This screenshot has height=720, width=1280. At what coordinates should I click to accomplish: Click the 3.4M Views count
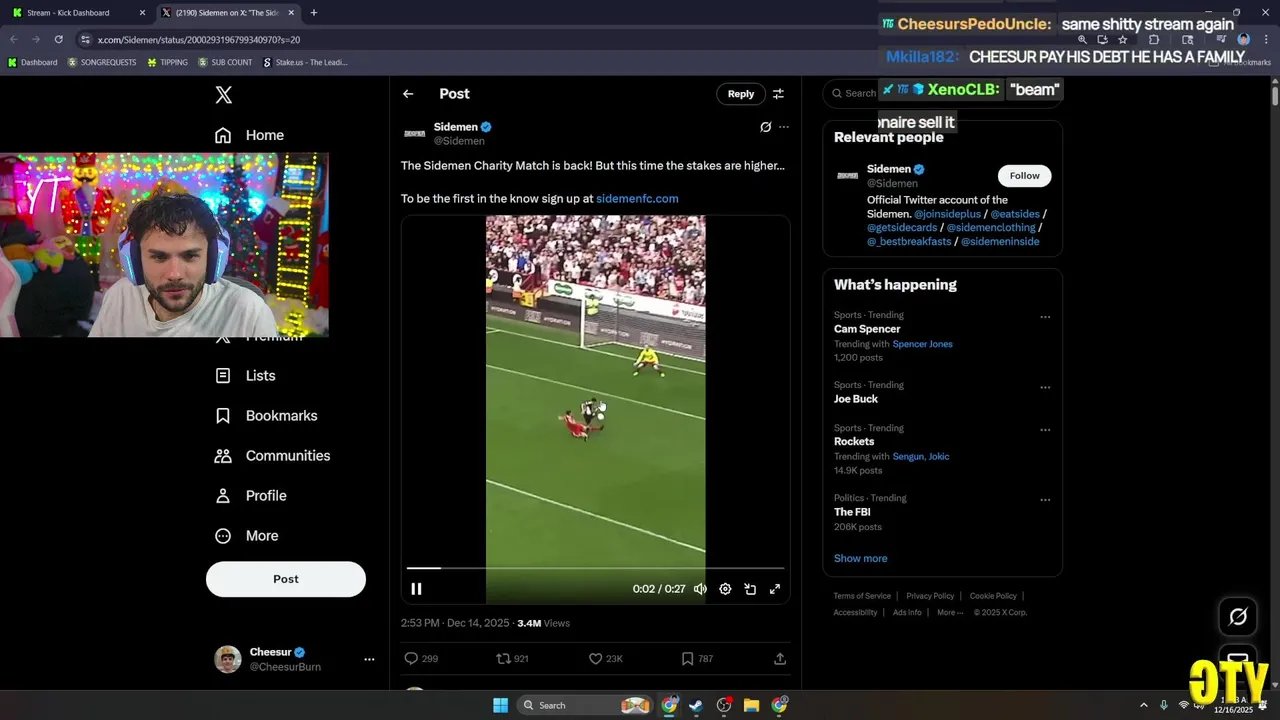tap(543, 623)
